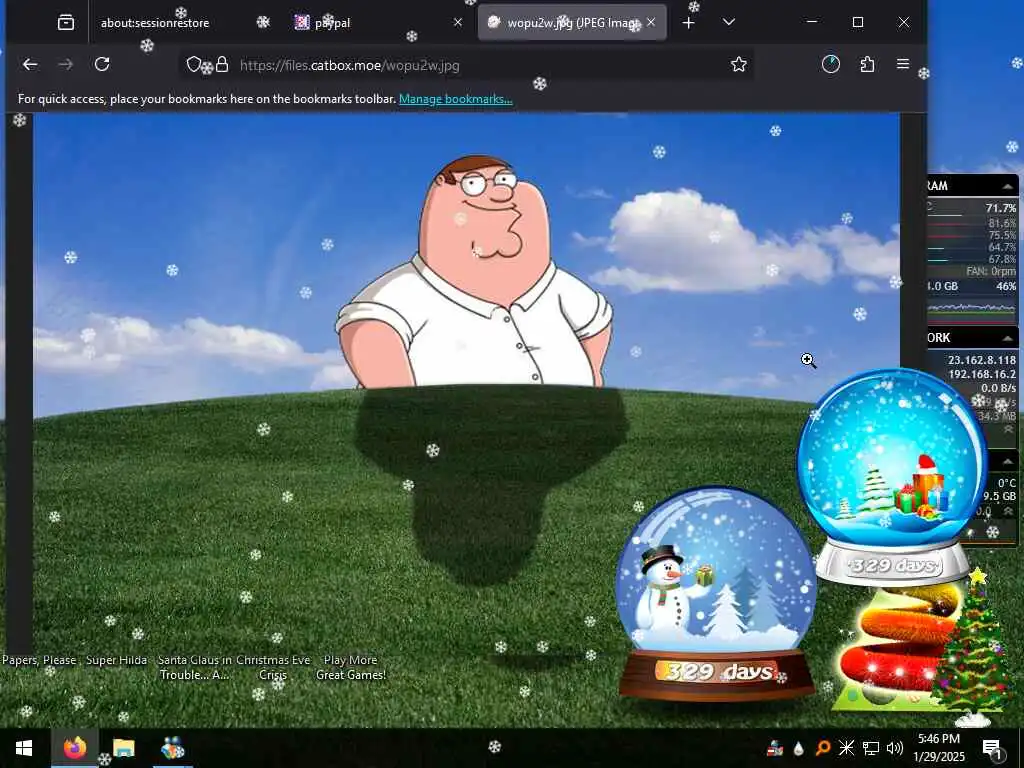The image size is (1024, 768).
Task: Click the site padlock security icon
Action: coord(222,65)
